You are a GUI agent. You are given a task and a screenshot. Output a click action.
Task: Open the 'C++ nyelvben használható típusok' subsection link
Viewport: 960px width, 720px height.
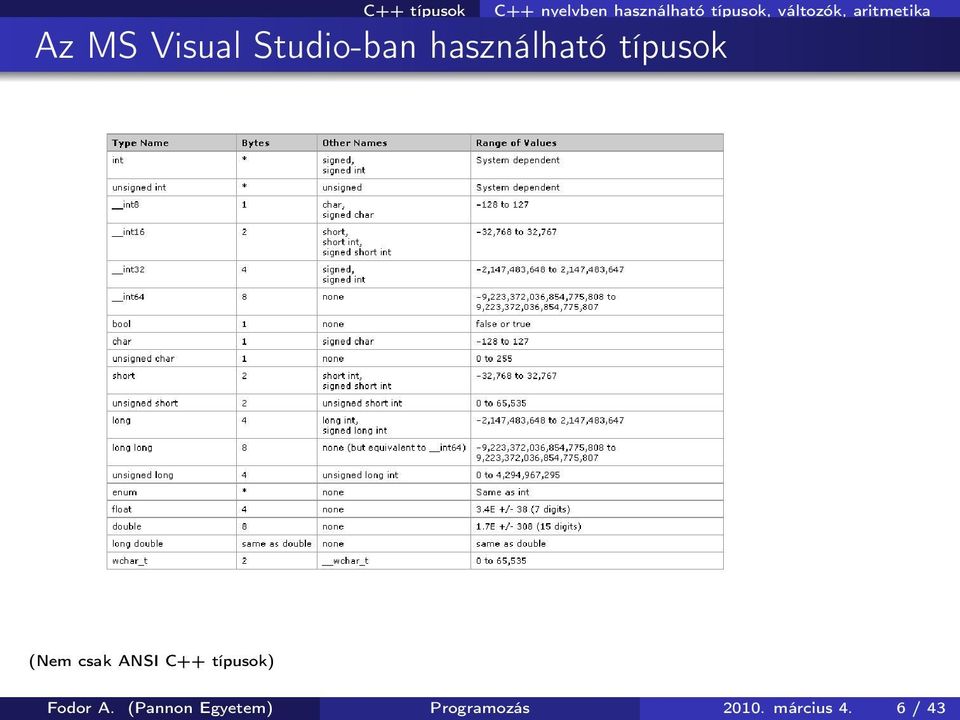click(712, 10)
